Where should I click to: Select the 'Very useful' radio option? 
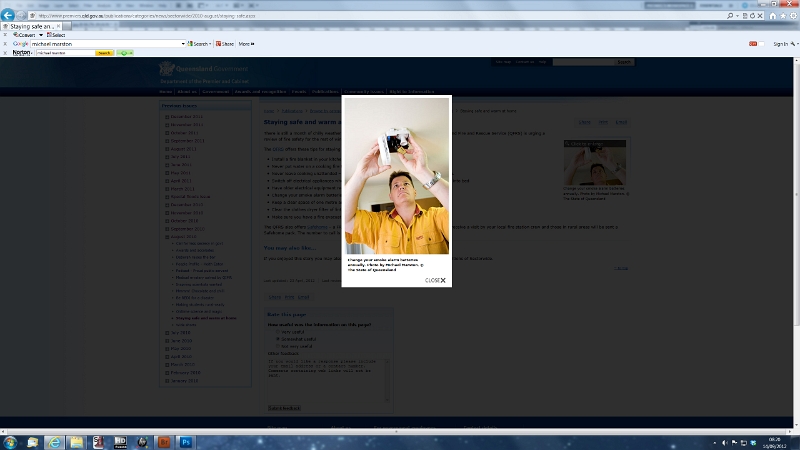click(278, 332)
